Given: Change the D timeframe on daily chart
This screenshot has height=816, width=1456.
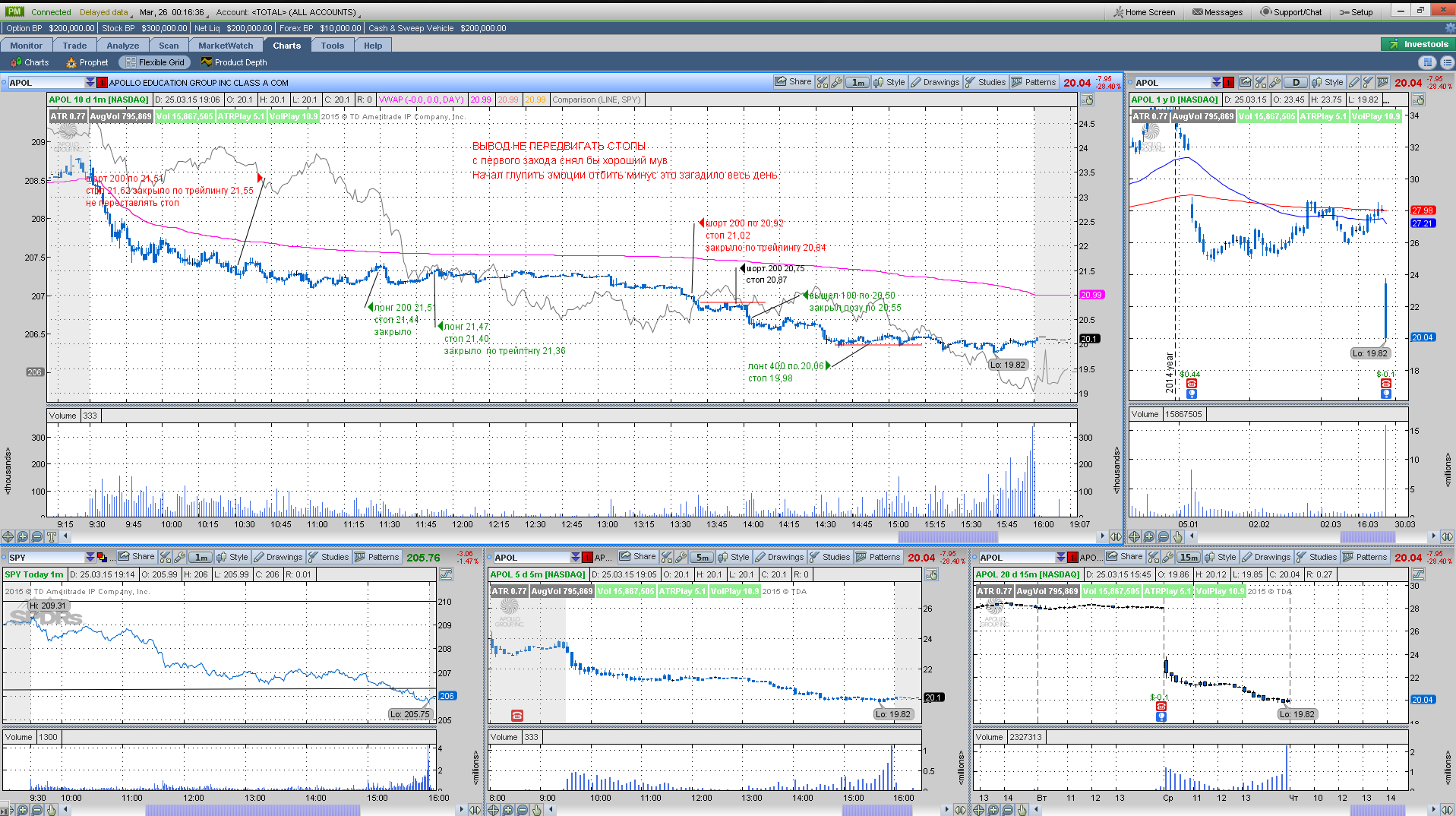Looking at the screenshot, I should [1296, 82].
